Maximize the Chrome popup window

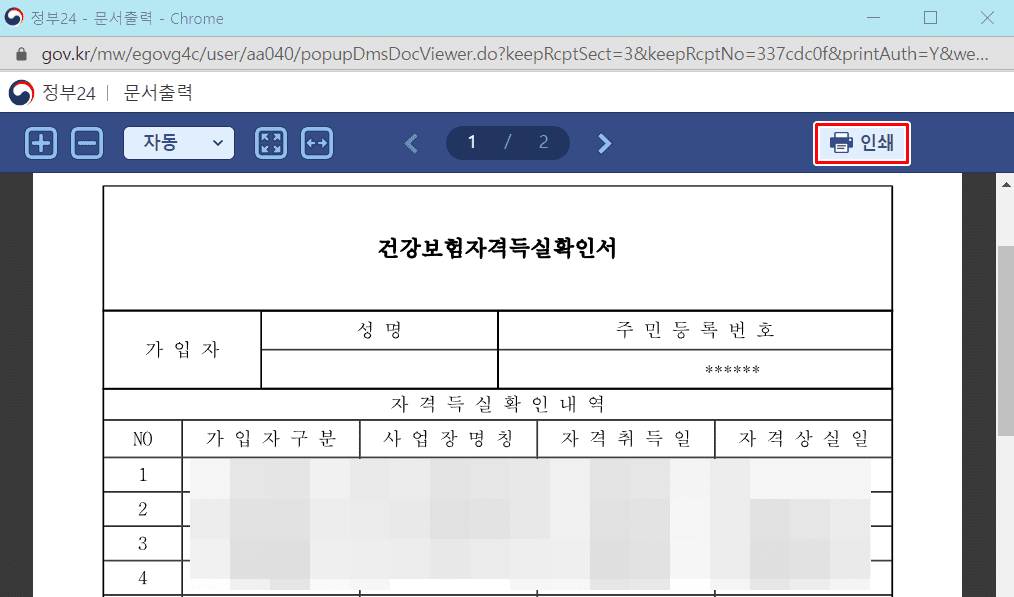point(931,18)
